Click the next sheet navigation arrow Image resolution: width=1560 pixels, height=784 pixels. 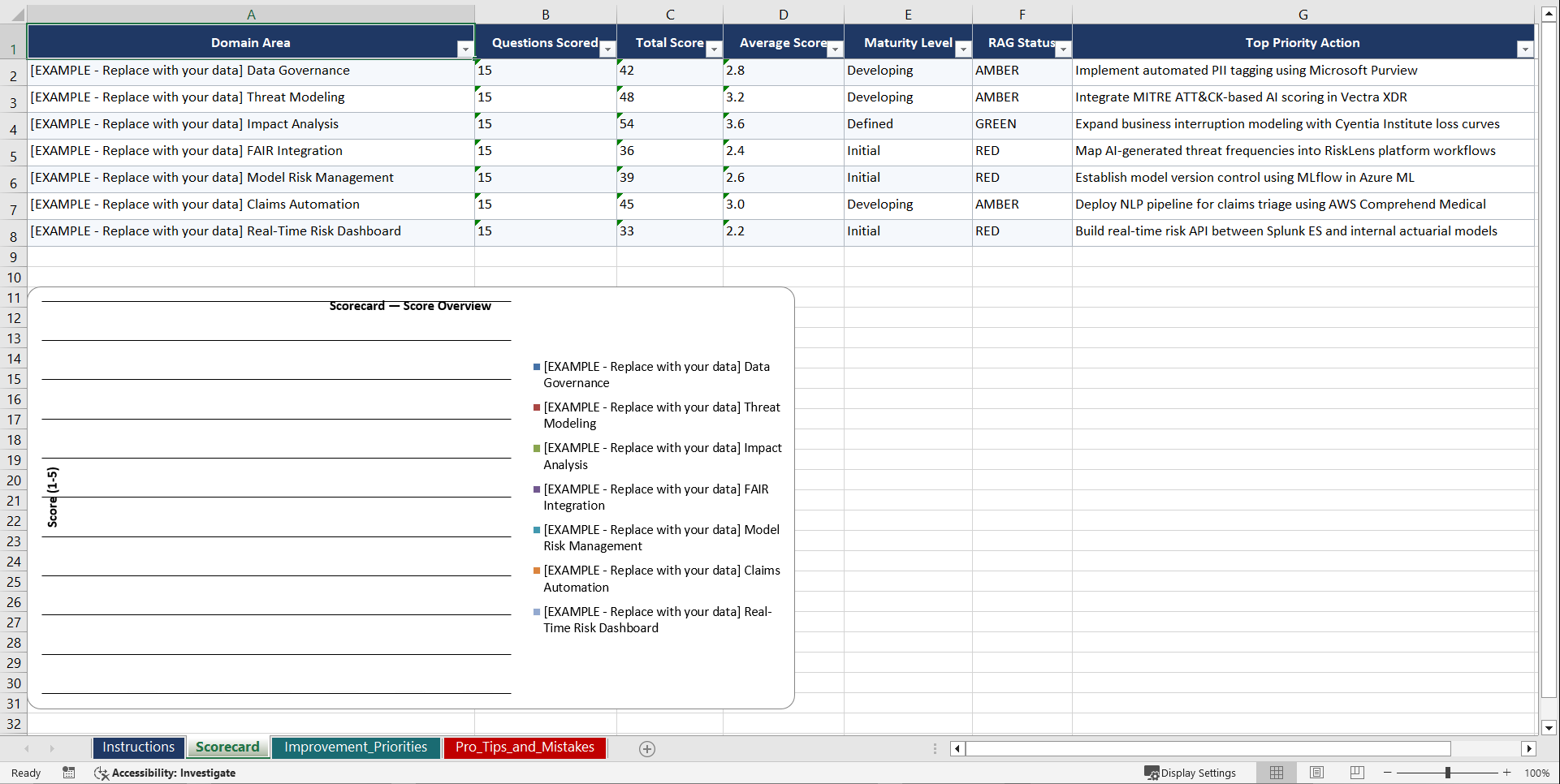pos(52,748)
